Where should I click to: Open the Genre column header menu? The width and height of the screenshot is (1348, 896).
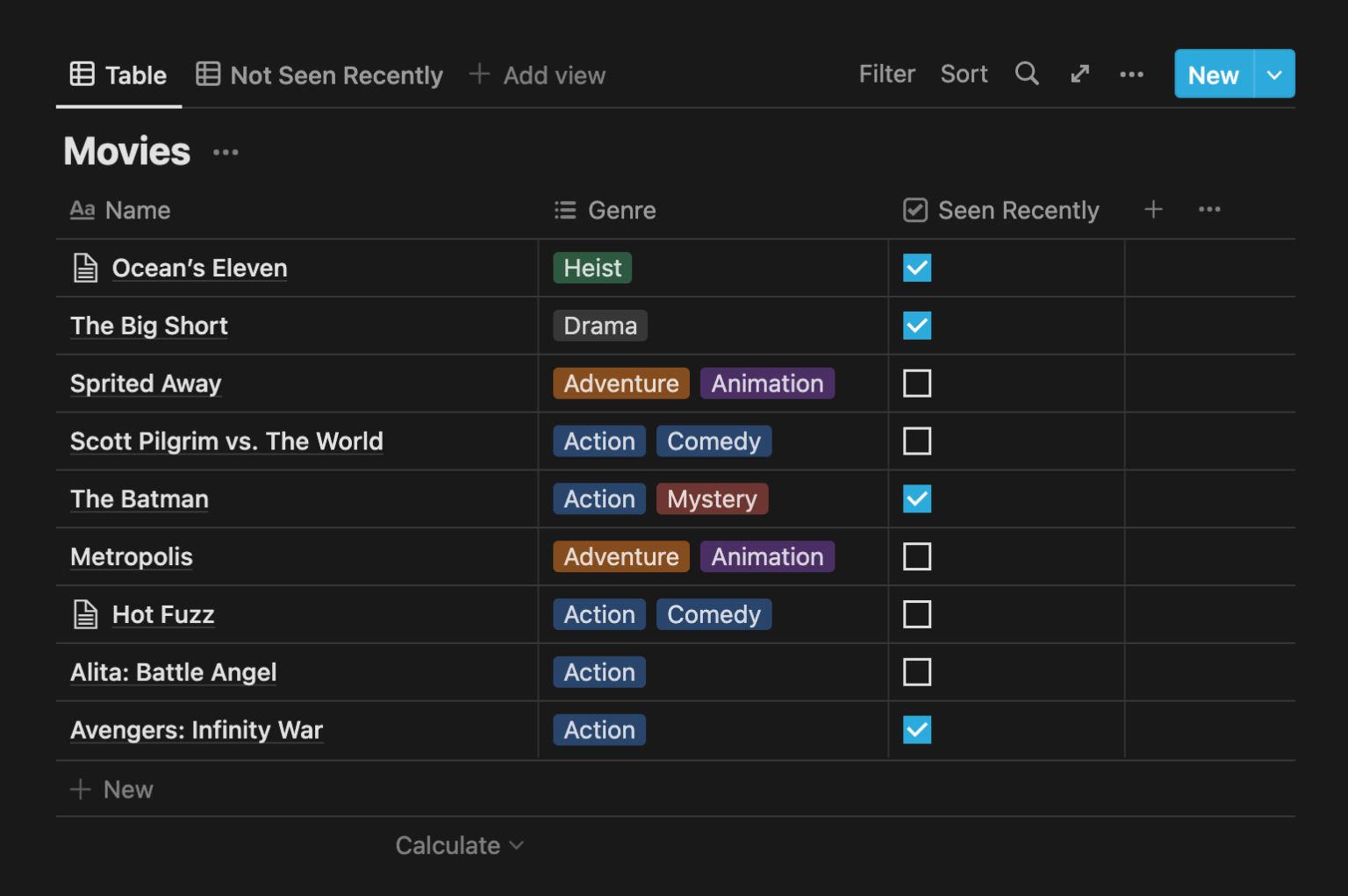(x=606, y=211)
